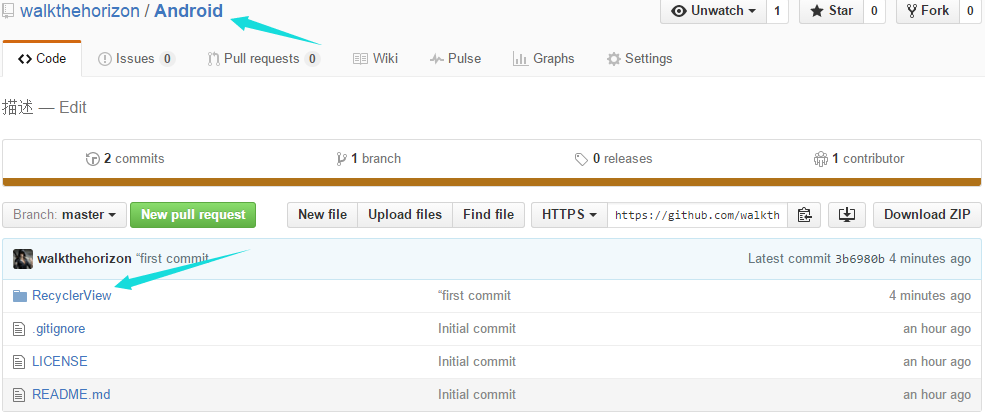Switch to the Issues tab
The width and height of the screenshot is (985, 415).
(136, 58)
